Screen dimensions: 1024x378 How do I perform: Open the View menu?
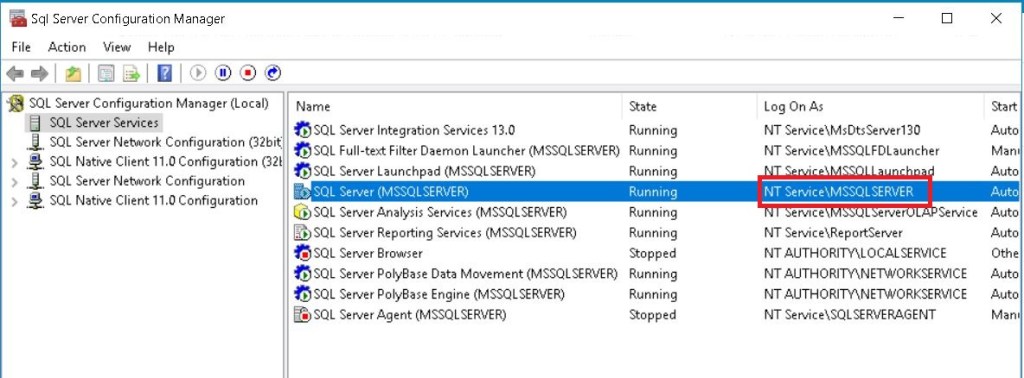point(117,47)
